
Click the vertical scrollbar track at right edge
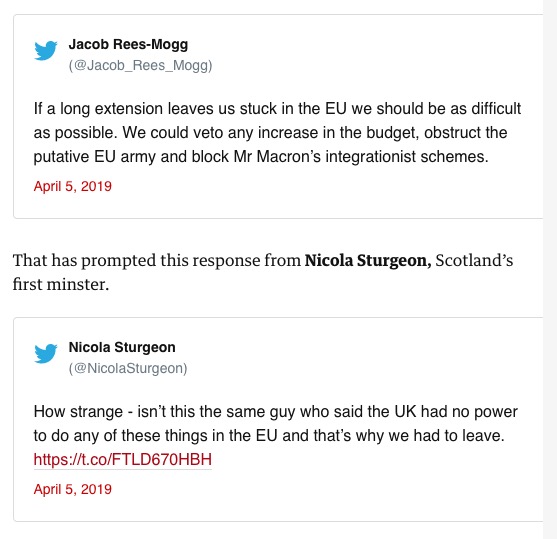(x=550, y=269)
